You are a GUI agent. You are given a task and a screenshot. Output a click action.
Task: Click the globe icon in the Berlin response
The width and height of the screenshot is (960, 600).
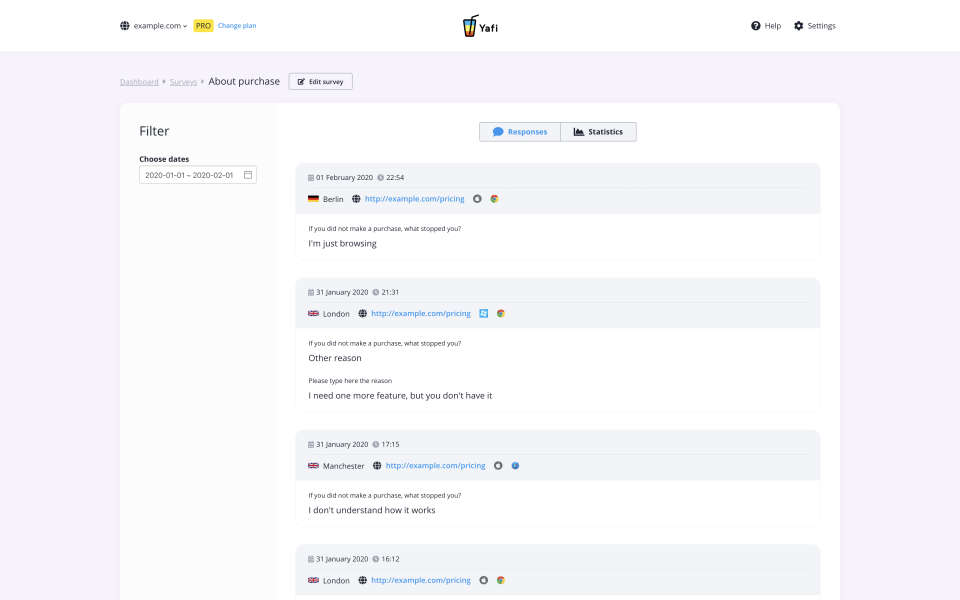click(x=356, y=199)
